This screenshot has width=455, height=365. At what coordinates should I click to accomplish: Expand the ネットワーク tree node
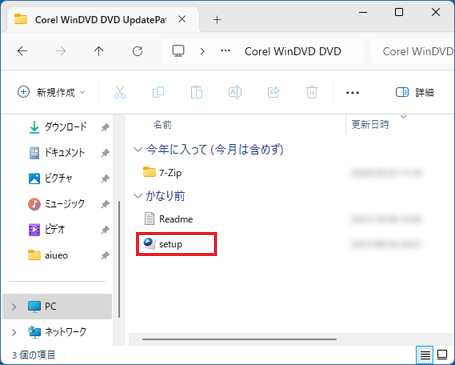tap(14, 332)
